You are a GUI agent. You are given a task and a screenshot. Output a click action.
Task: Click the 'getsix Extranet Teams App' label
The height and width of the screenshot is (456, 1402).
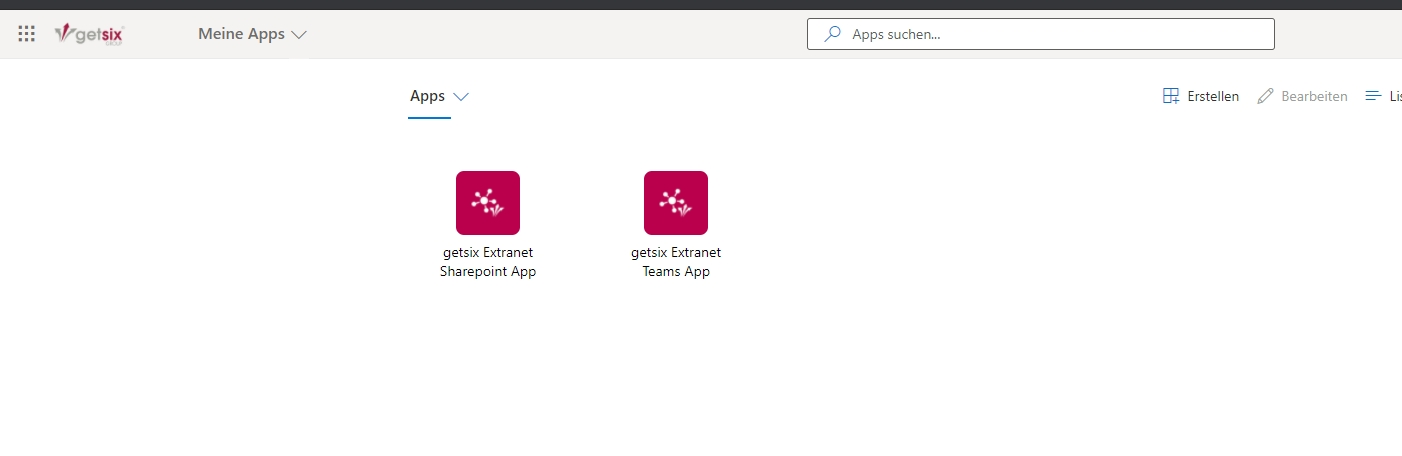[676, 262]
